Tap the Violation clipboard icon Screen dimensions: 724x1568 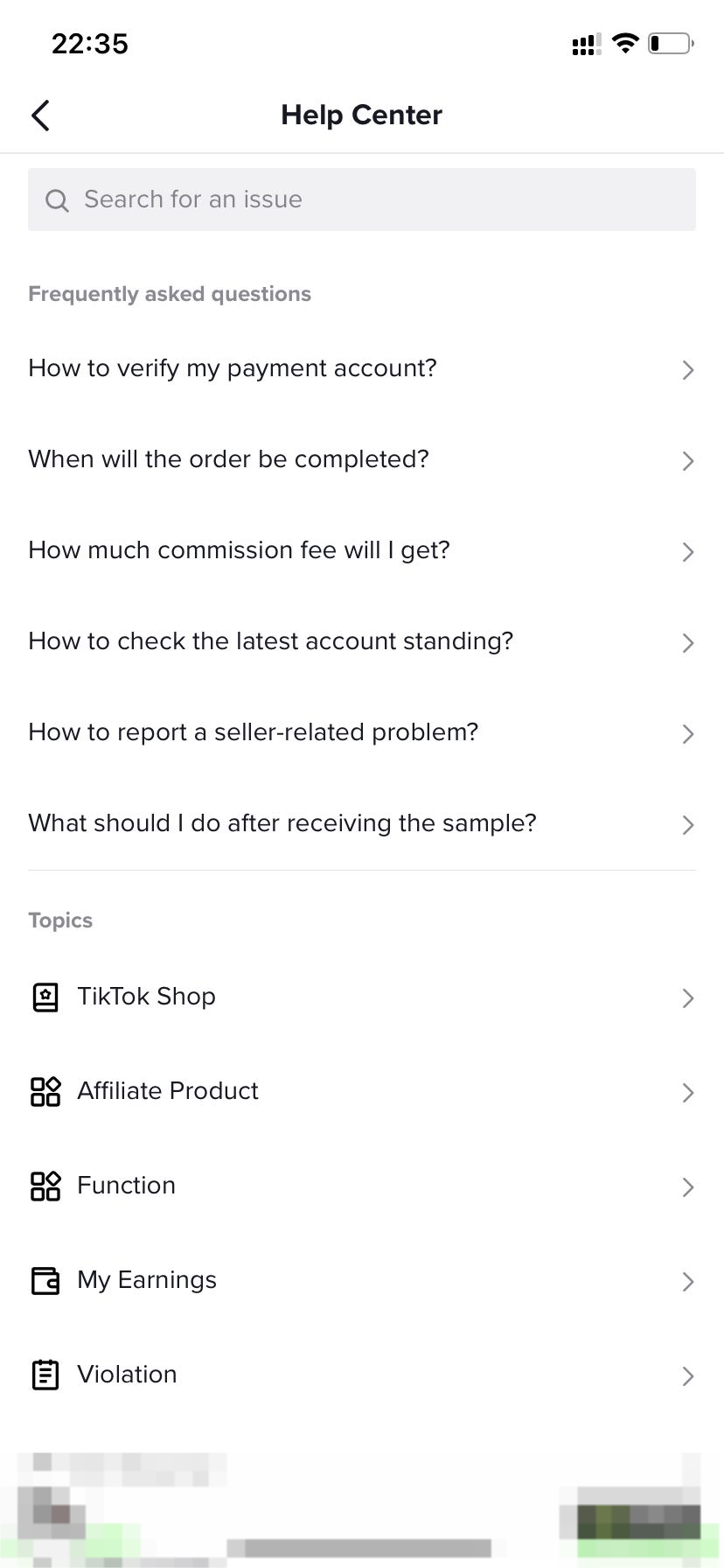(x=45, y=1375)
